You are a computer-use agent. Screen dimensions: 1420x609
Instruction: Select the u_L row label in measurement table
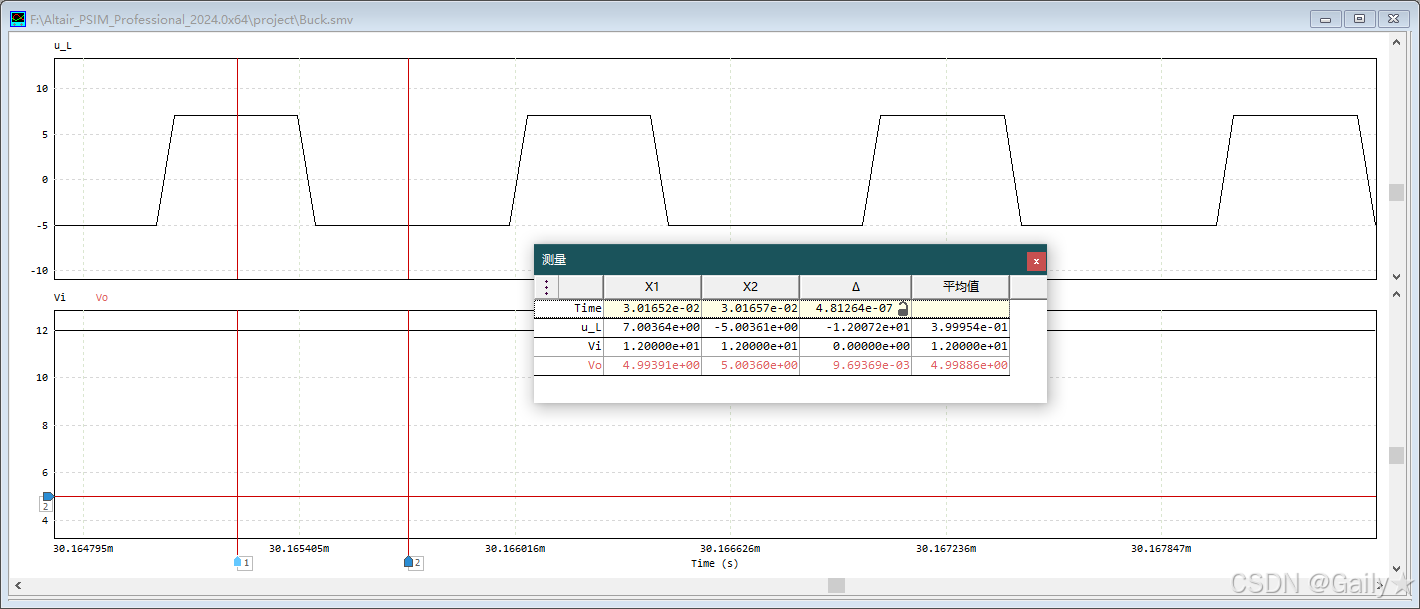point(591,327)
